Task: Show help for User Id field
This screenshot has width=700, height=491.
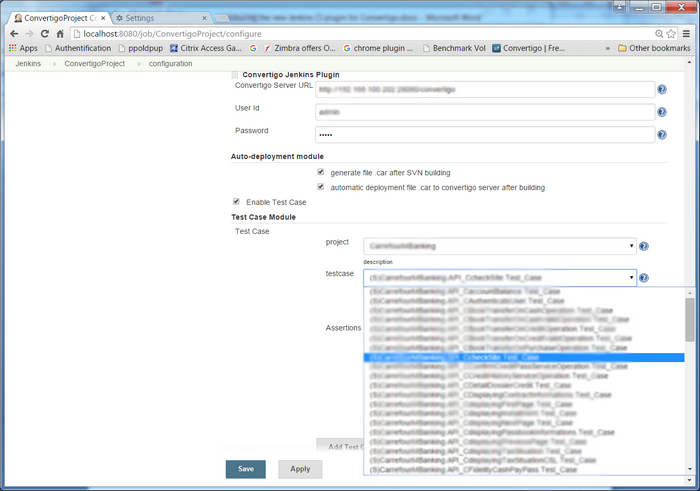Action: point(662,112)
